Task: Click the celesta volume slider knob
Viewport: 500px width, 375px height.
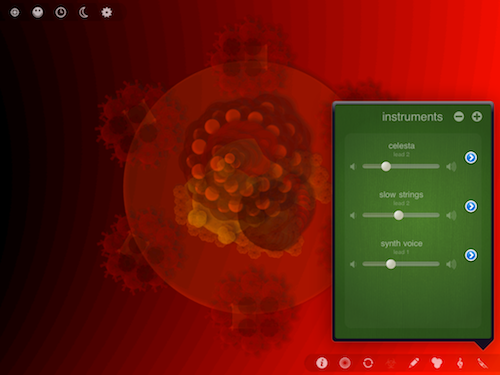Action: [386, 166]
